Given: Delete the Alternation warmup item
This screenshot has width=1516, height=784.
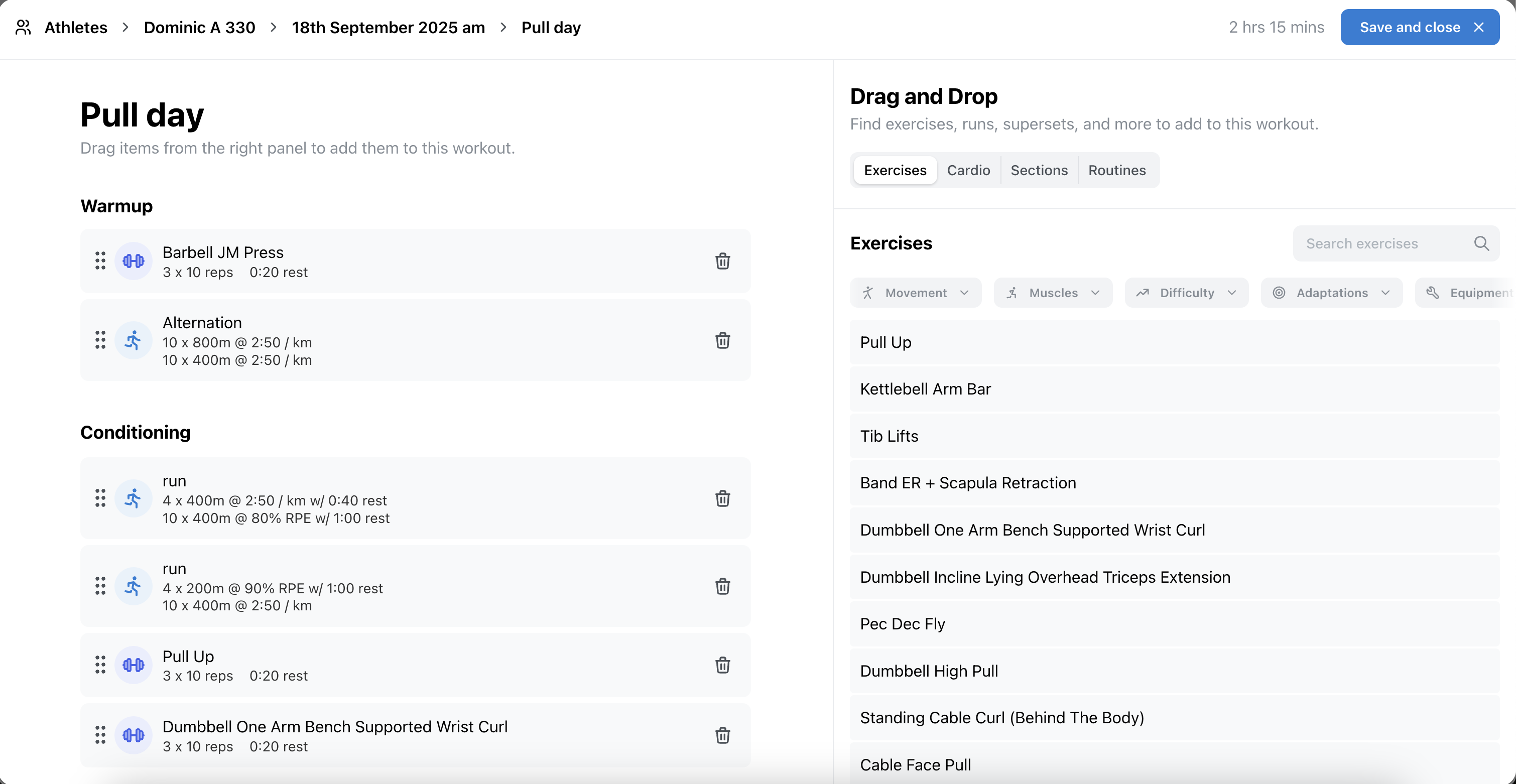Looking at the screenshot, I should (x=723, y=340).
